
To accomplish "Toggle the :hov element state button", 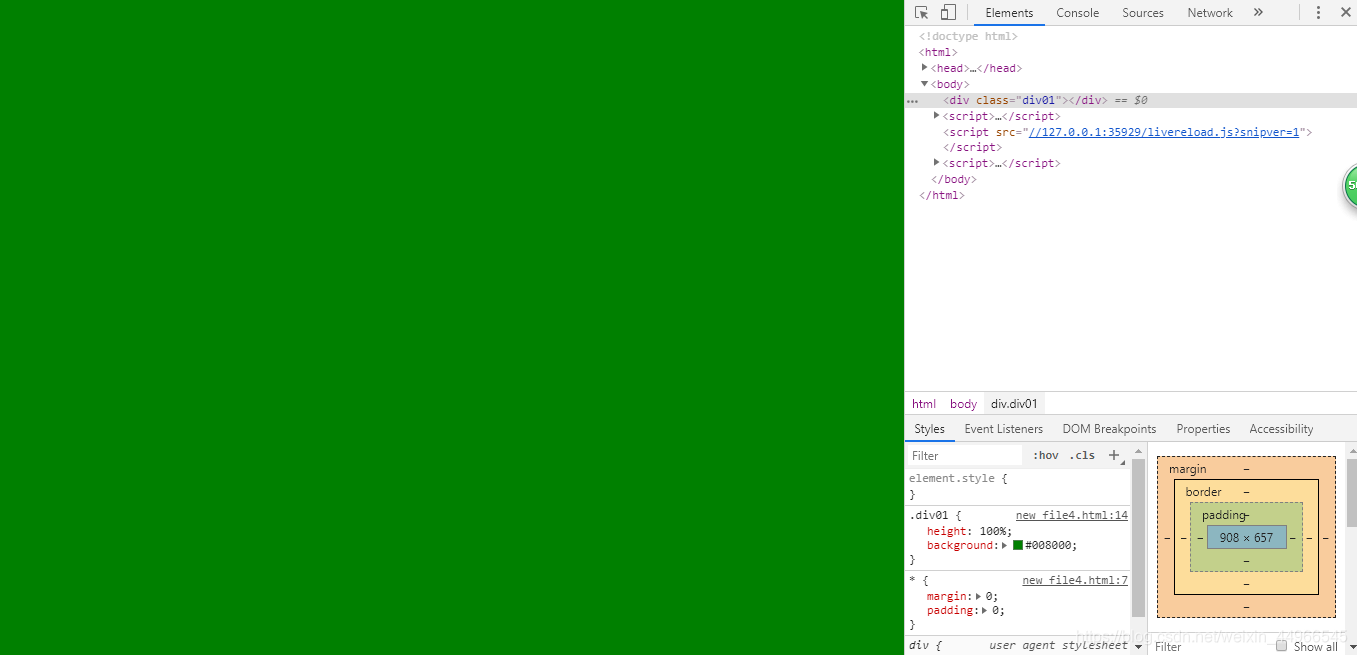I will [x=1046, y=455].
